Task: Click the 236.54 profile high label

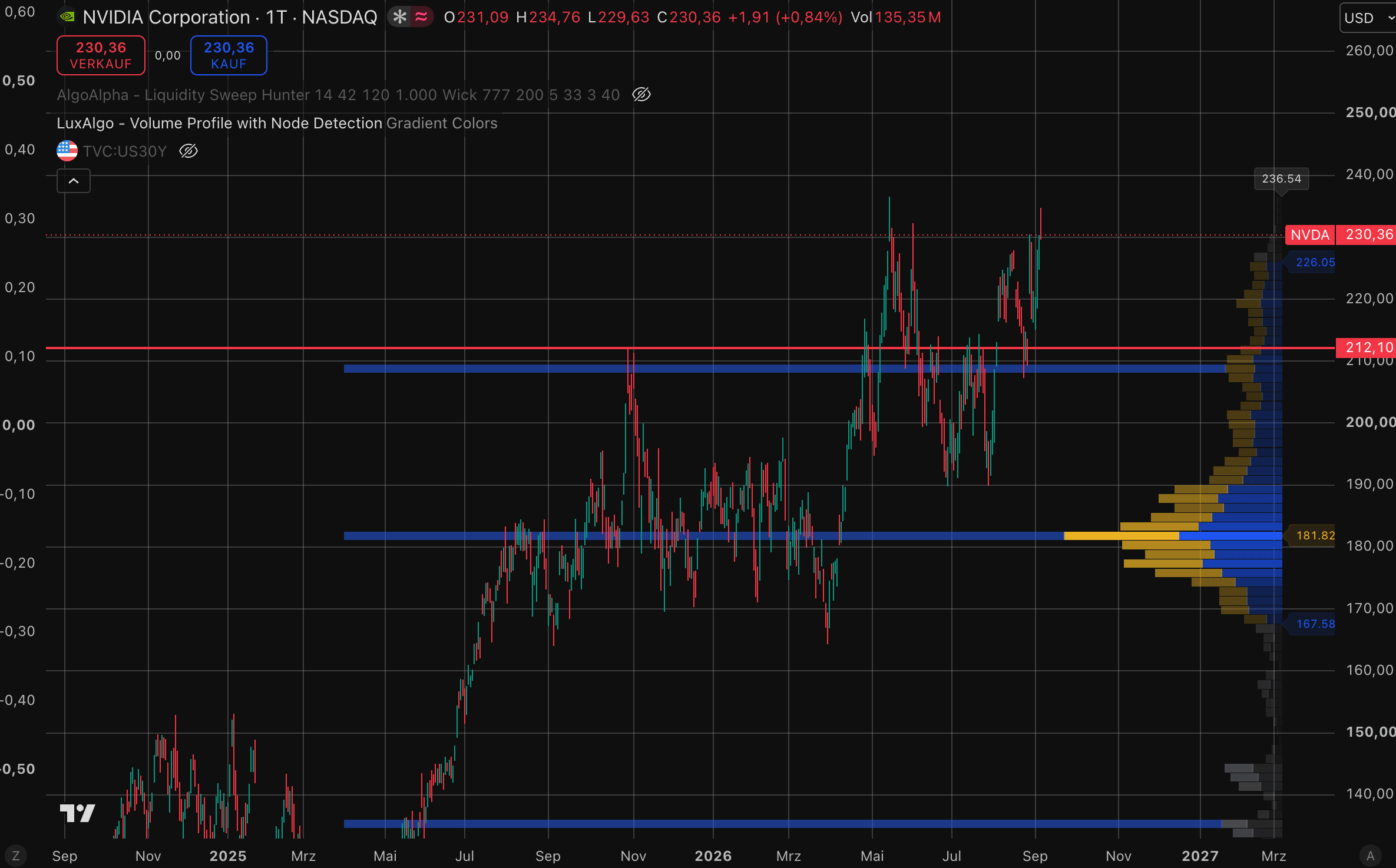Action: [1282, 178]
